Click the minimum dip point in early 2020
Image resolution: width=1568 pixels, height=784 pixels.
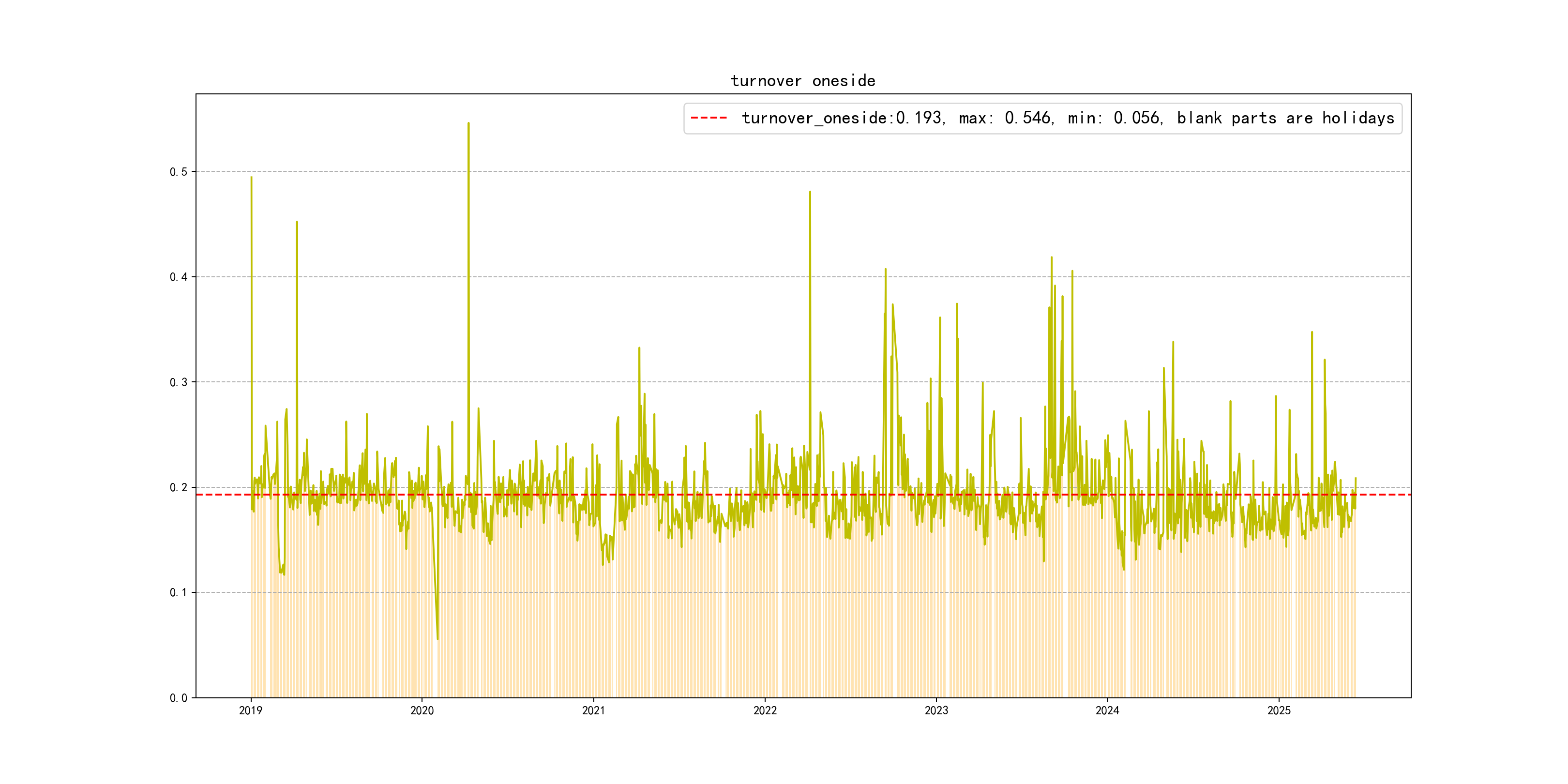coord(437,638)
